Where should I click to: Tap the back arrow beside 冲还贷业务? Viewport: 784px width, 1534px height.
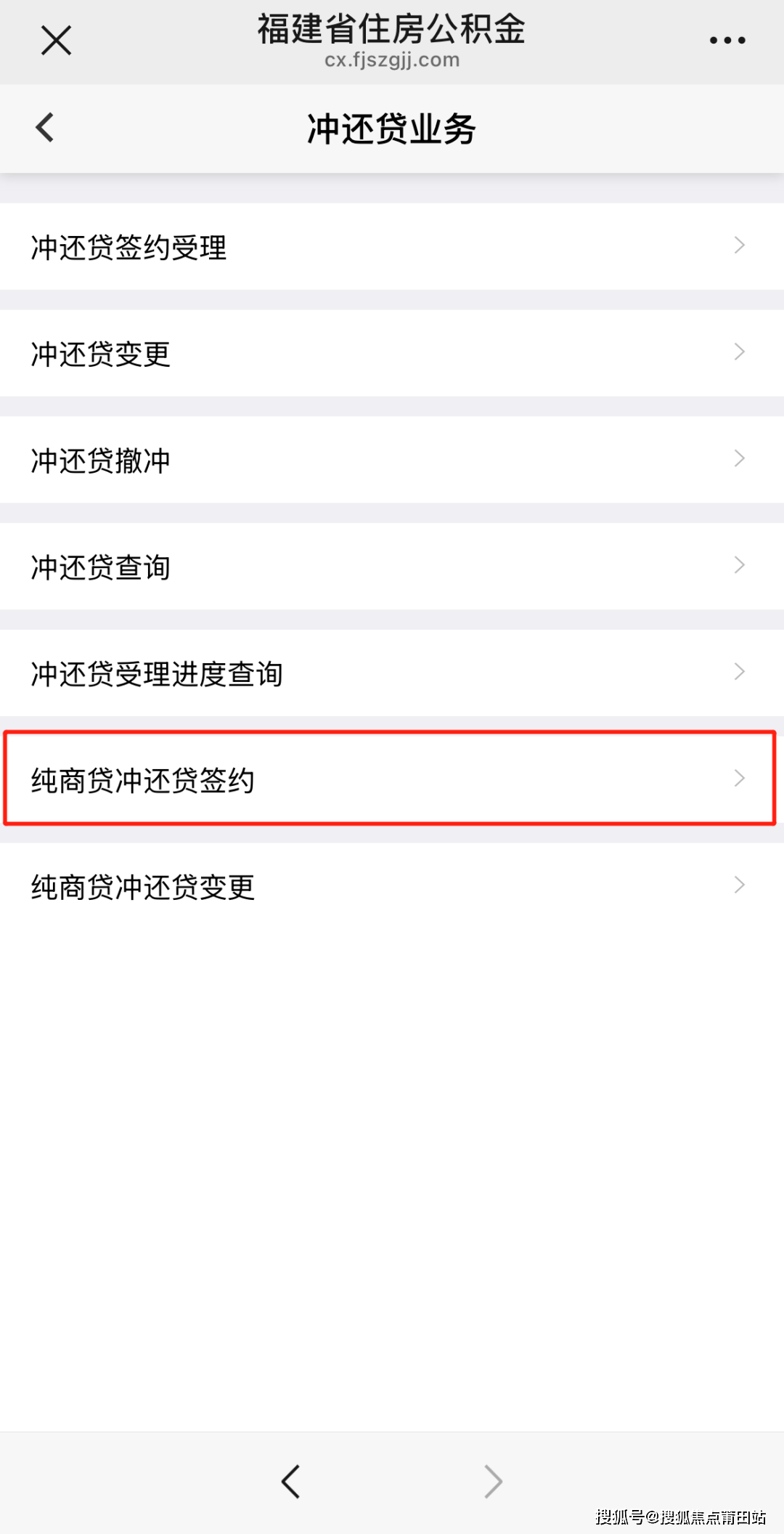click(x=45, y=128)
